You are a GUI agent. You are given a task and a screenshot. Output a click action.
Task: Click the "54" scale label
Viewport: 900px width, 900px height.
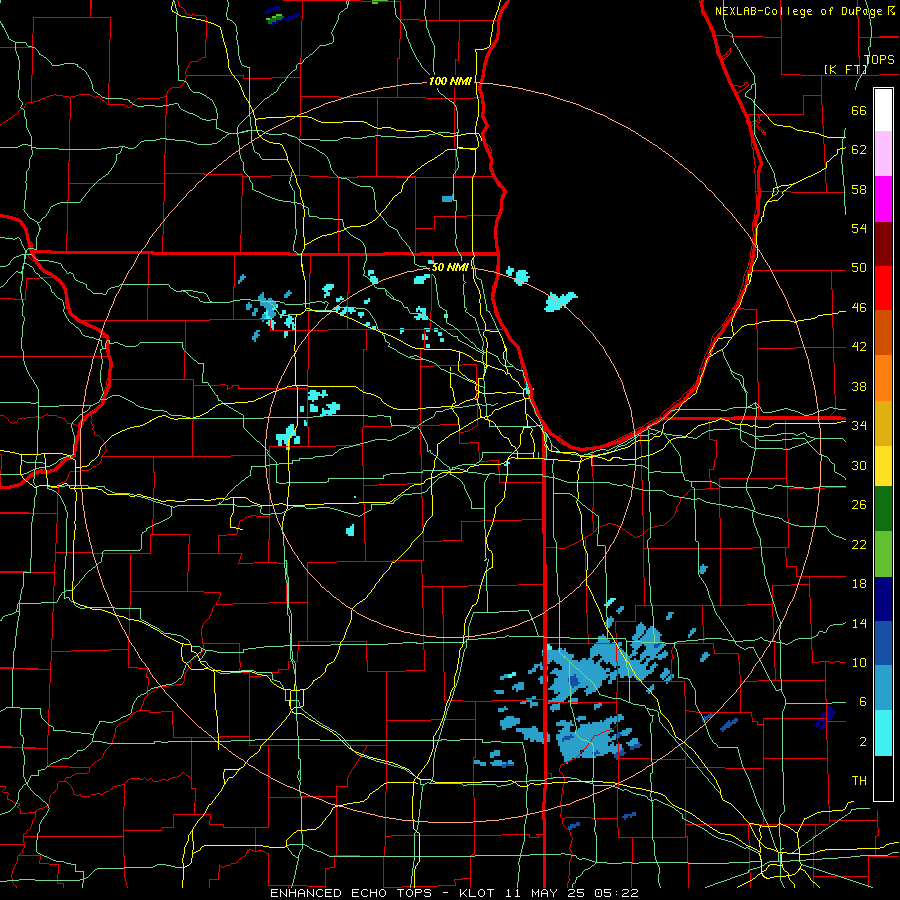(859, 228)
